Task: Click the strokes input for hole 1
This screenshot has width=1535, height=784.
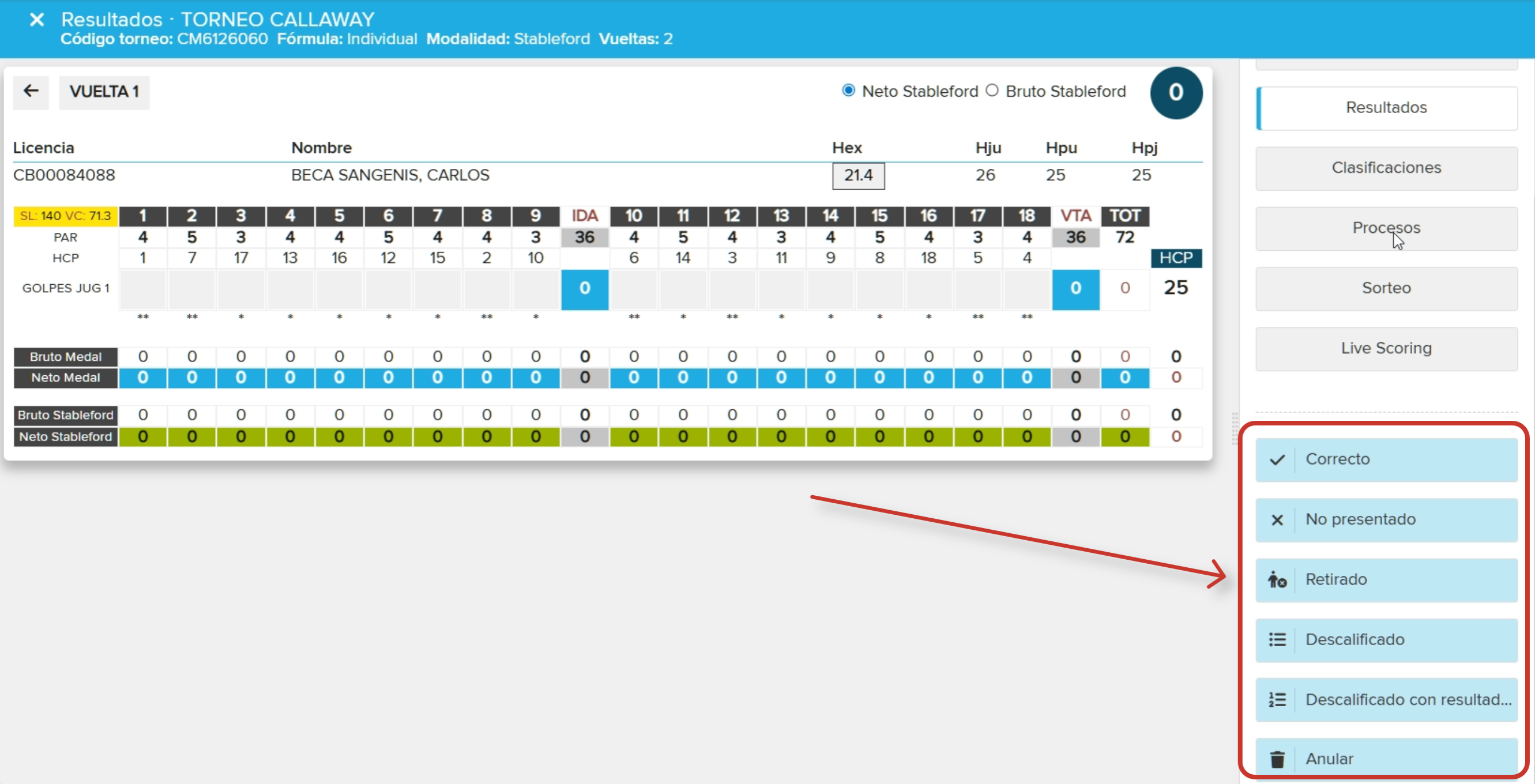Action: click(x=143, y=289)
